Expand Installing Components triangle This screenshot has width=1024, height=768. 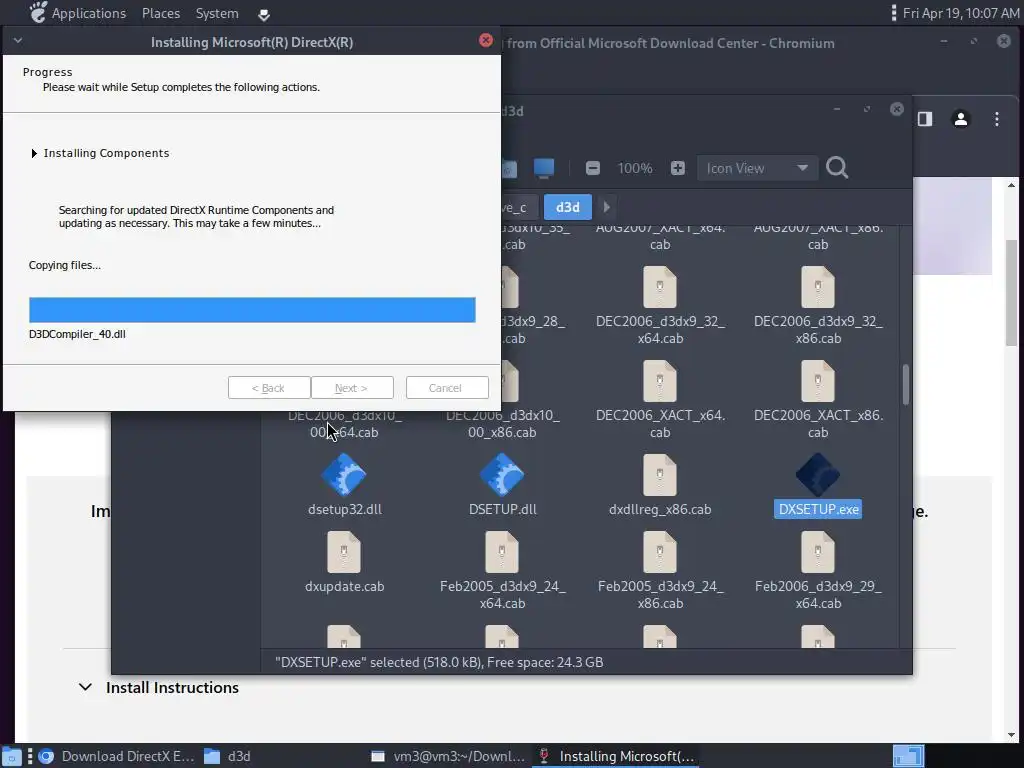click(34, 153)
